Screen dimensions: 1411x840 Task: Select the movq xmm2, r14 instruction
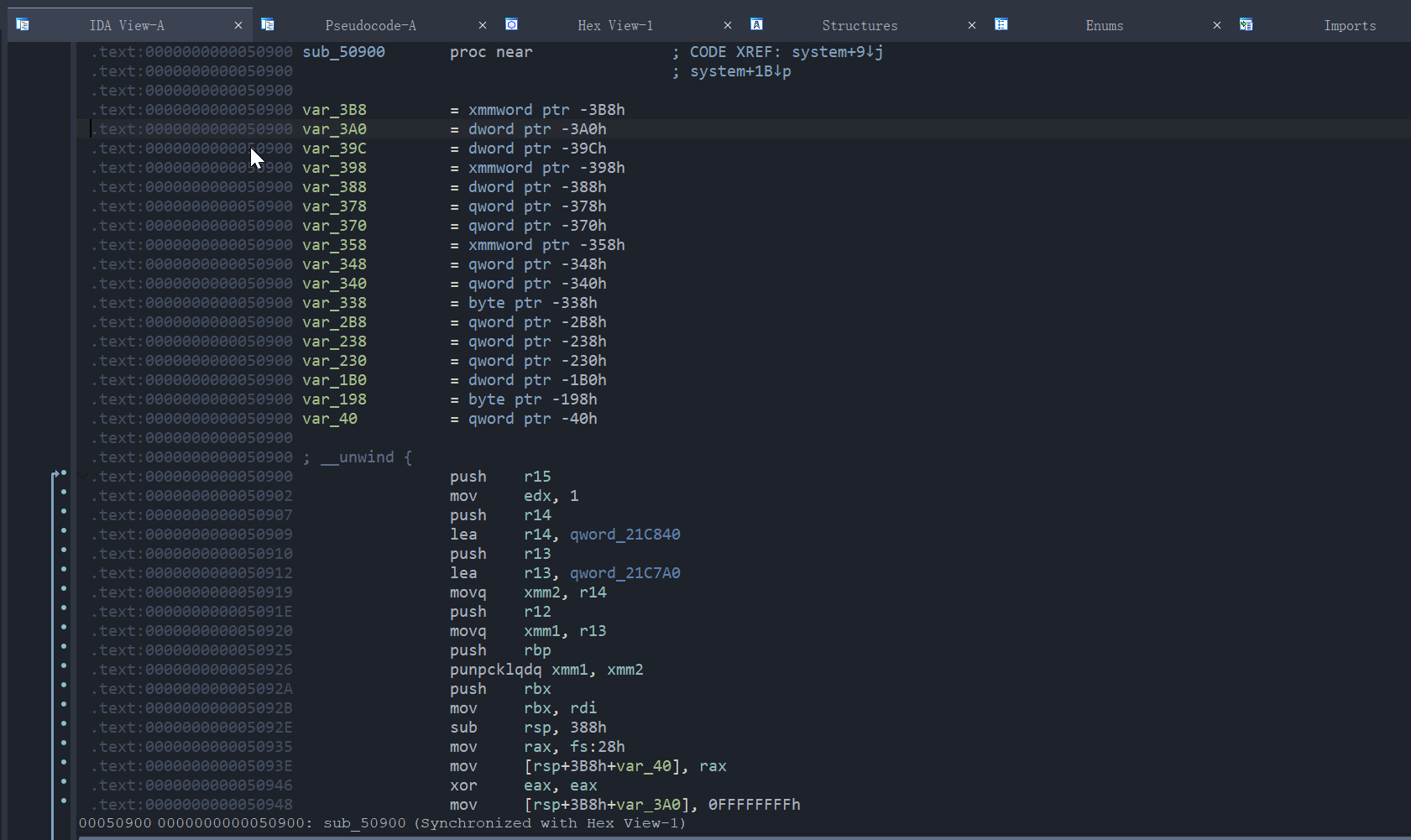click(x=528, y=592)
